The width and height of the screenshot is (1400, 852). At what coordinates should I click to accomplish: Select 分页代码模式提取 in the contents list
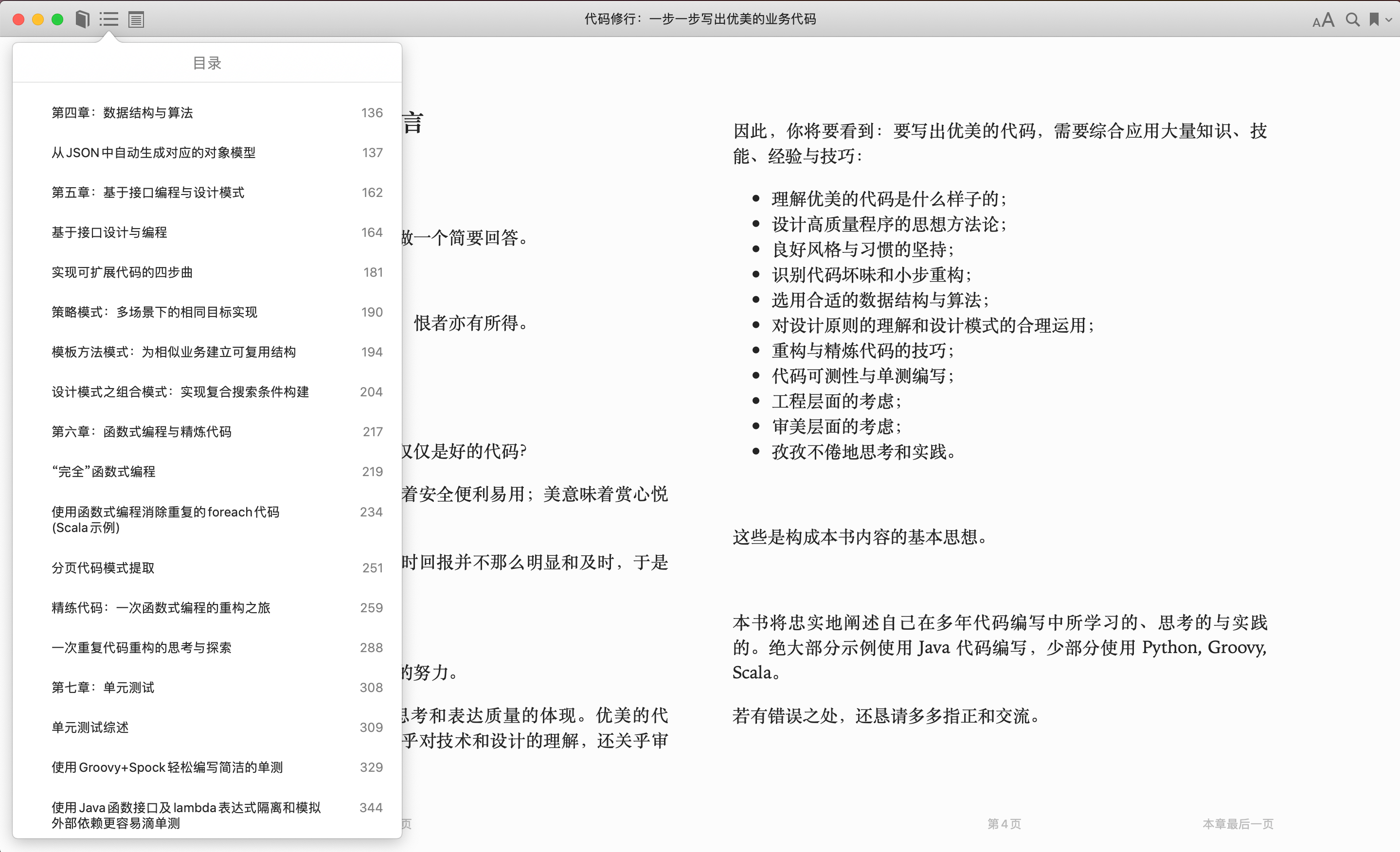[102, 568]
